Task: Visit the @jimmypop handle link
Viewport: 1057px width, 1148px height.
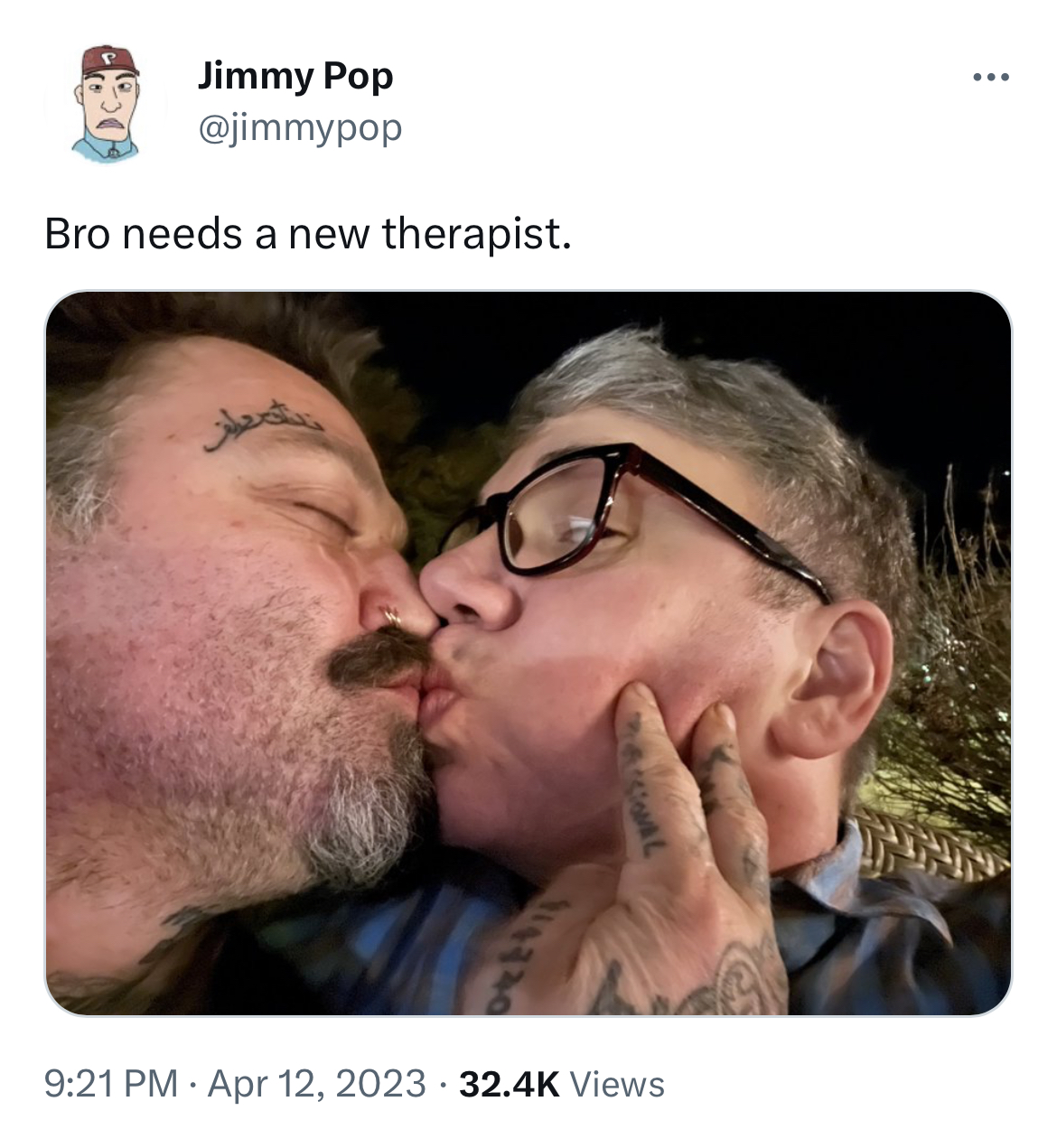Action: pyautogui.click(x=299, y=128)
